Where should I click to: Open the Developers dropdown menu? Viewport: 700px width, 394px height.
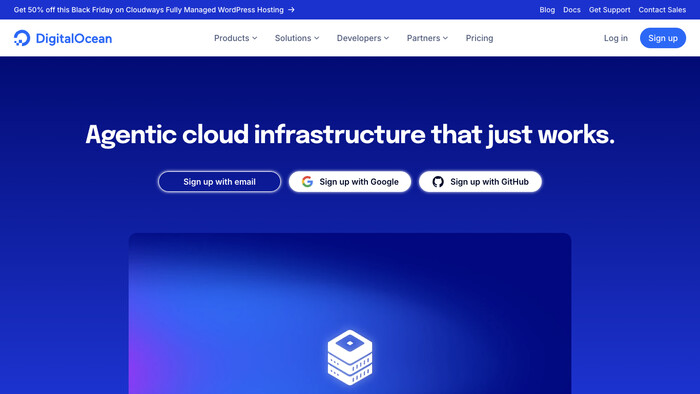[x=363, y=38]
